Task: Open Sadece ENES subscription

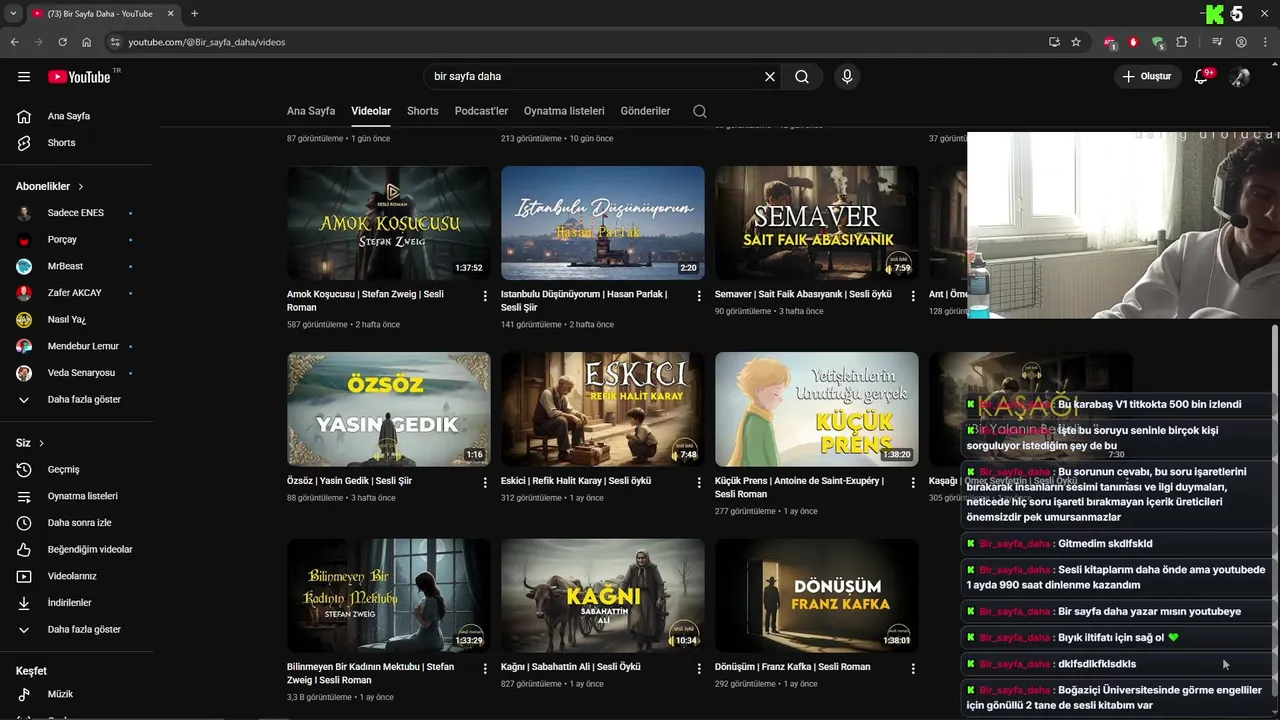Action: click(76, 213)
